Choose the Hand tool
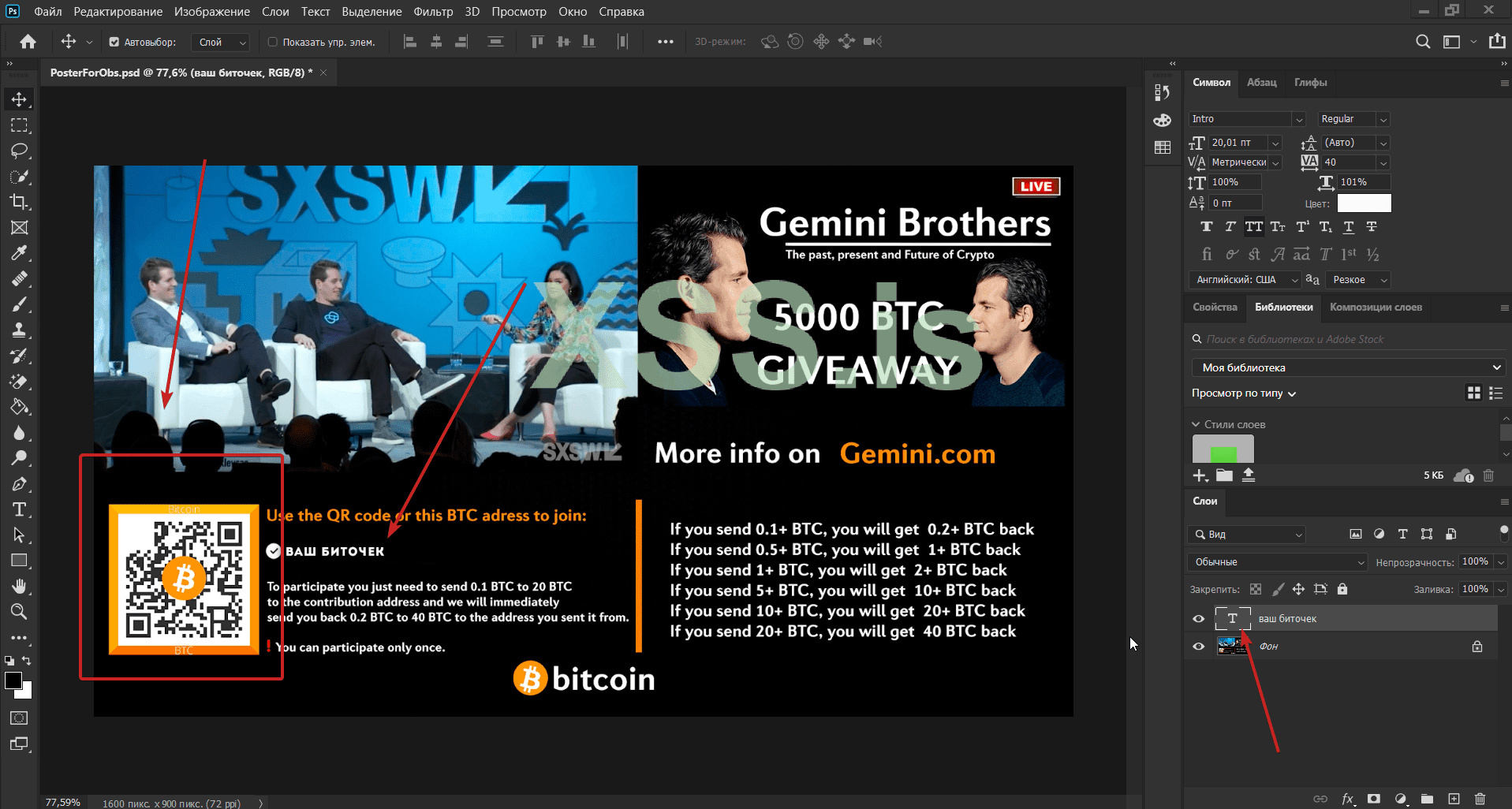 point(19,587)
